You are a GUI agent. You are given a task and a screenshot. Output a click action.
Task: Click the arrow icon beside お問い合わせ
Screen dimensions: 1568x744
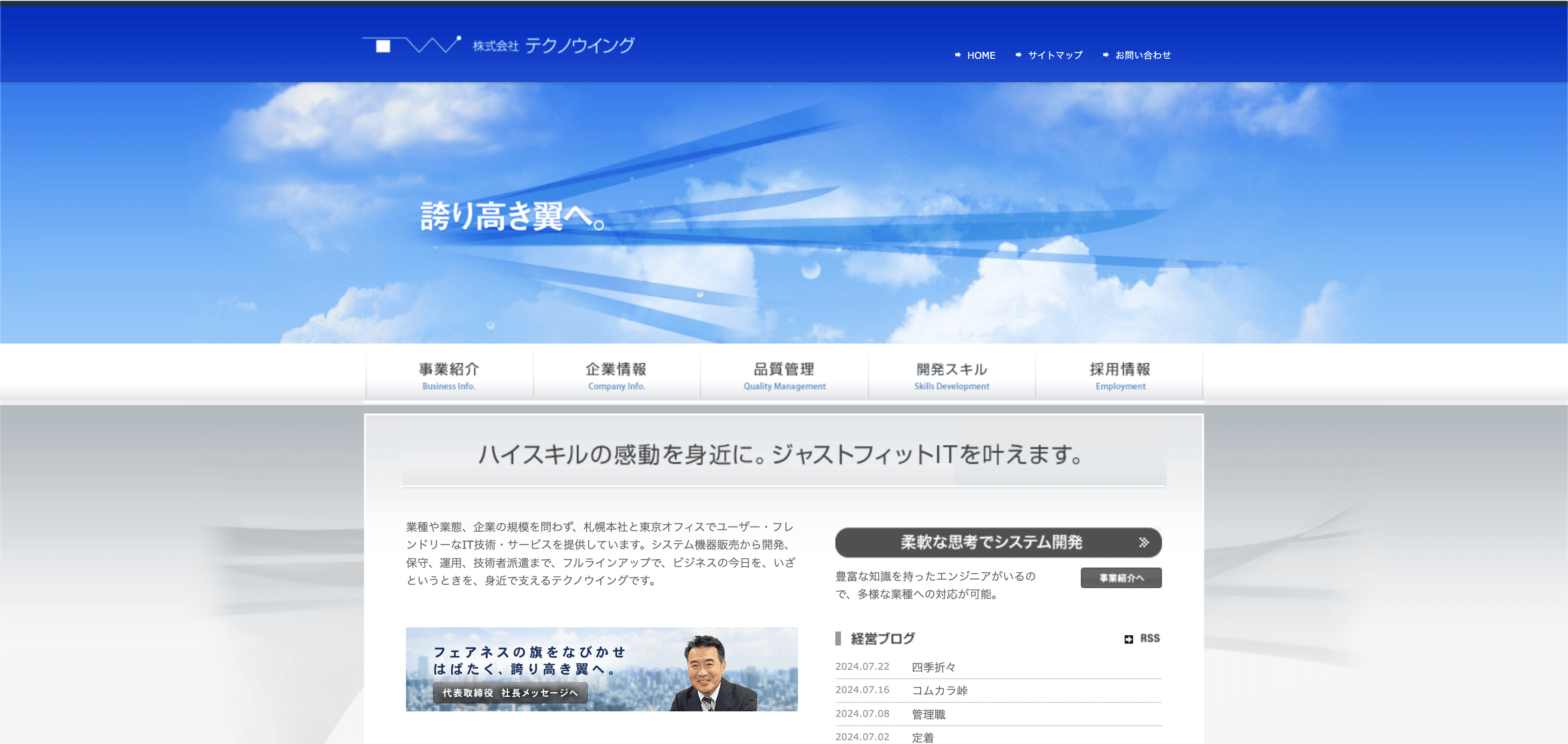[1106, 55]
